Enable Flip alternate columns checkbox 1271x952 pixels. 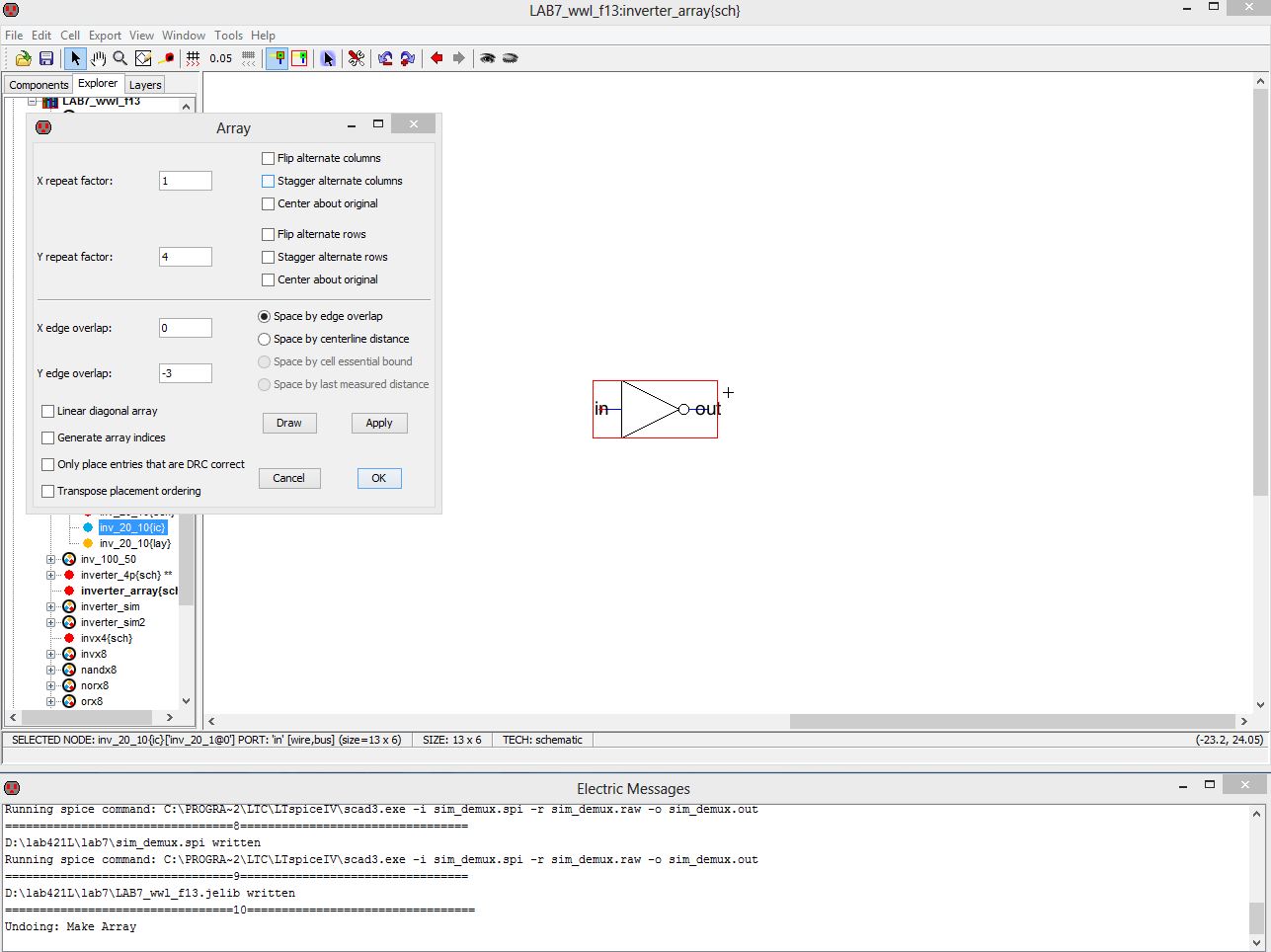(268, 158)
